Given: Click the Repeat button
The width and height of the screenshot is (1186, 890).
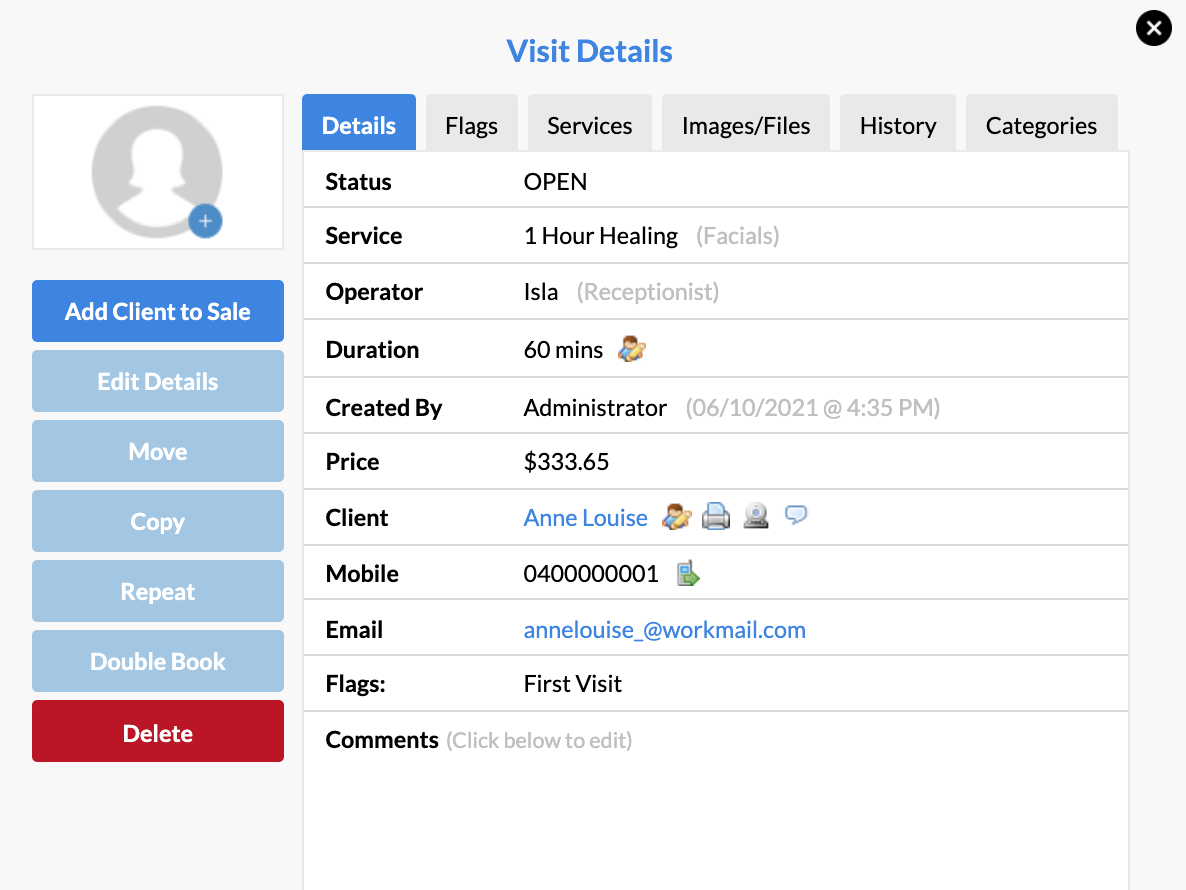Looking at the screenshot, I should click(158, 591).
